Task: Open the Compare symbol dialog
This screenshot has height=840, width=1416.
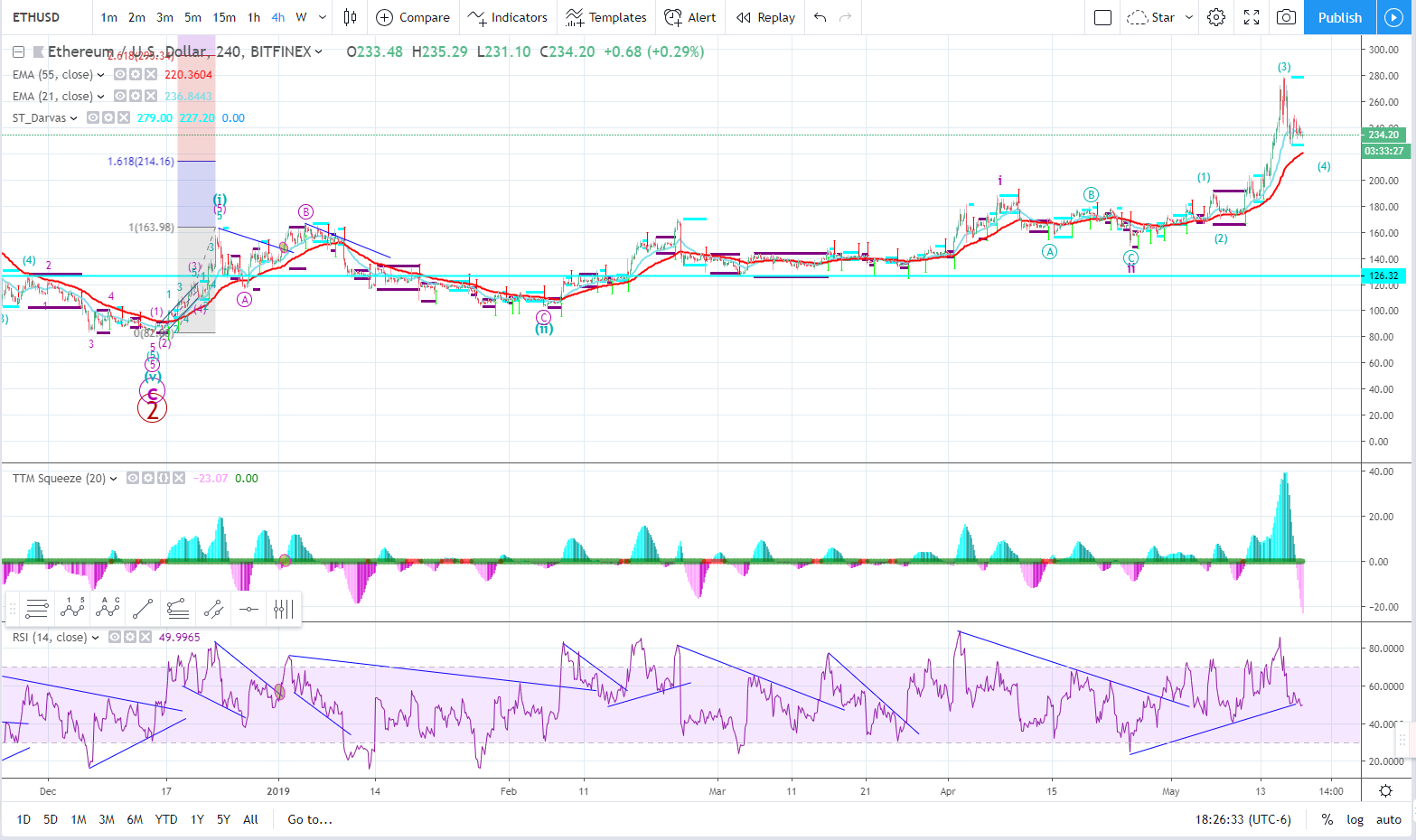Action: click(x=413, y=17)
